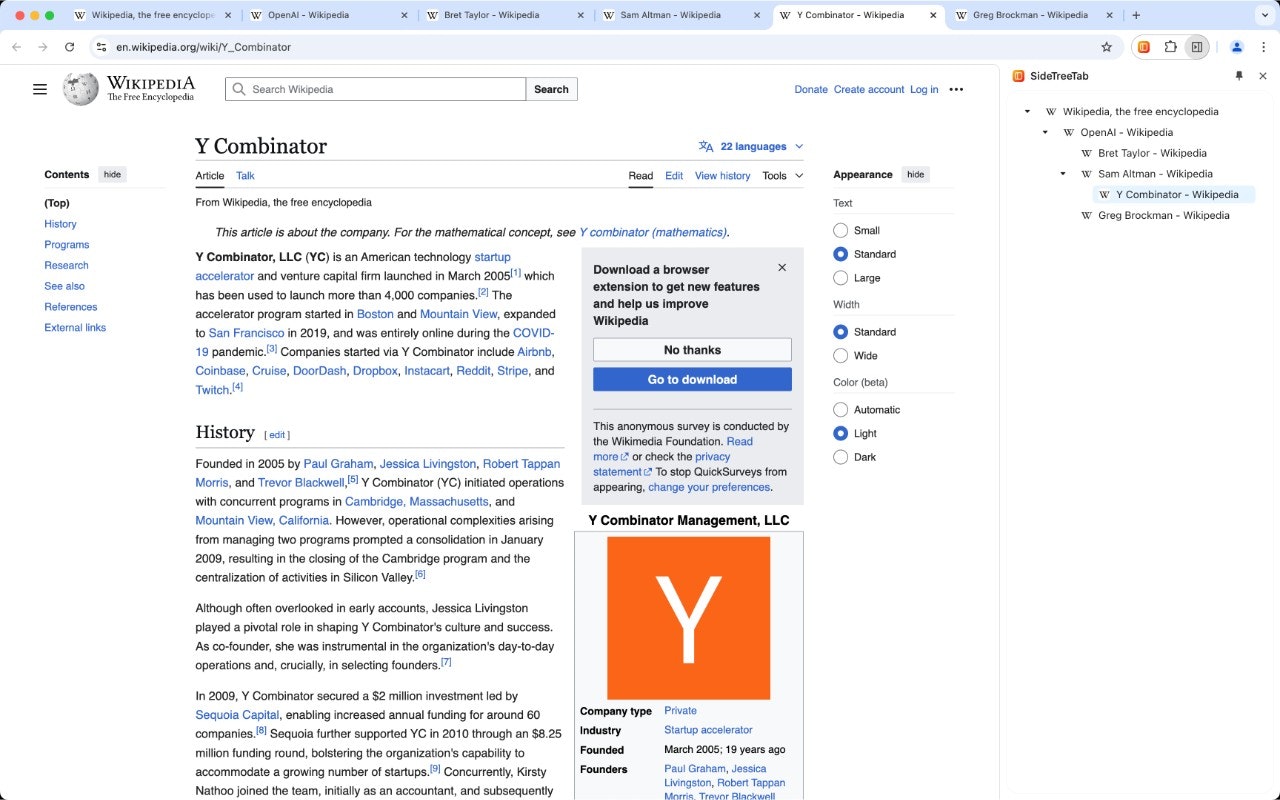Switch to Wikipedia, the free encyclopedia tab
The image size is (1280, 800).
152,16
